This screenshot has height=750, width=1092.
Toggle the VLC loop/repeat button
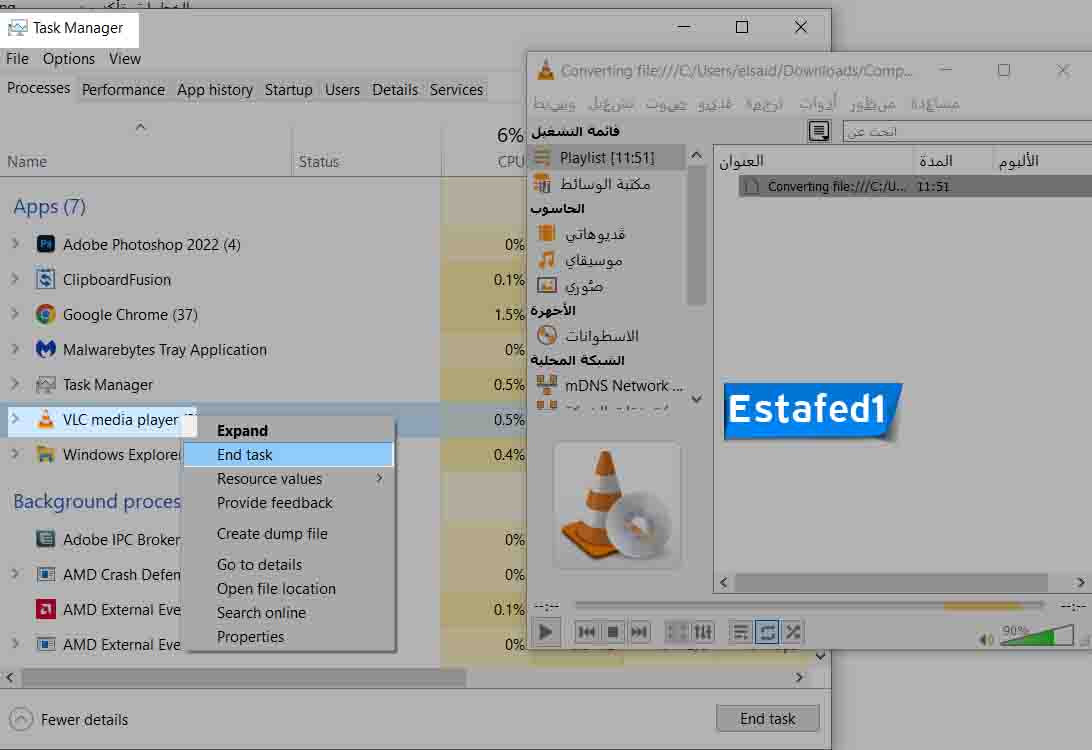[767, 632]
